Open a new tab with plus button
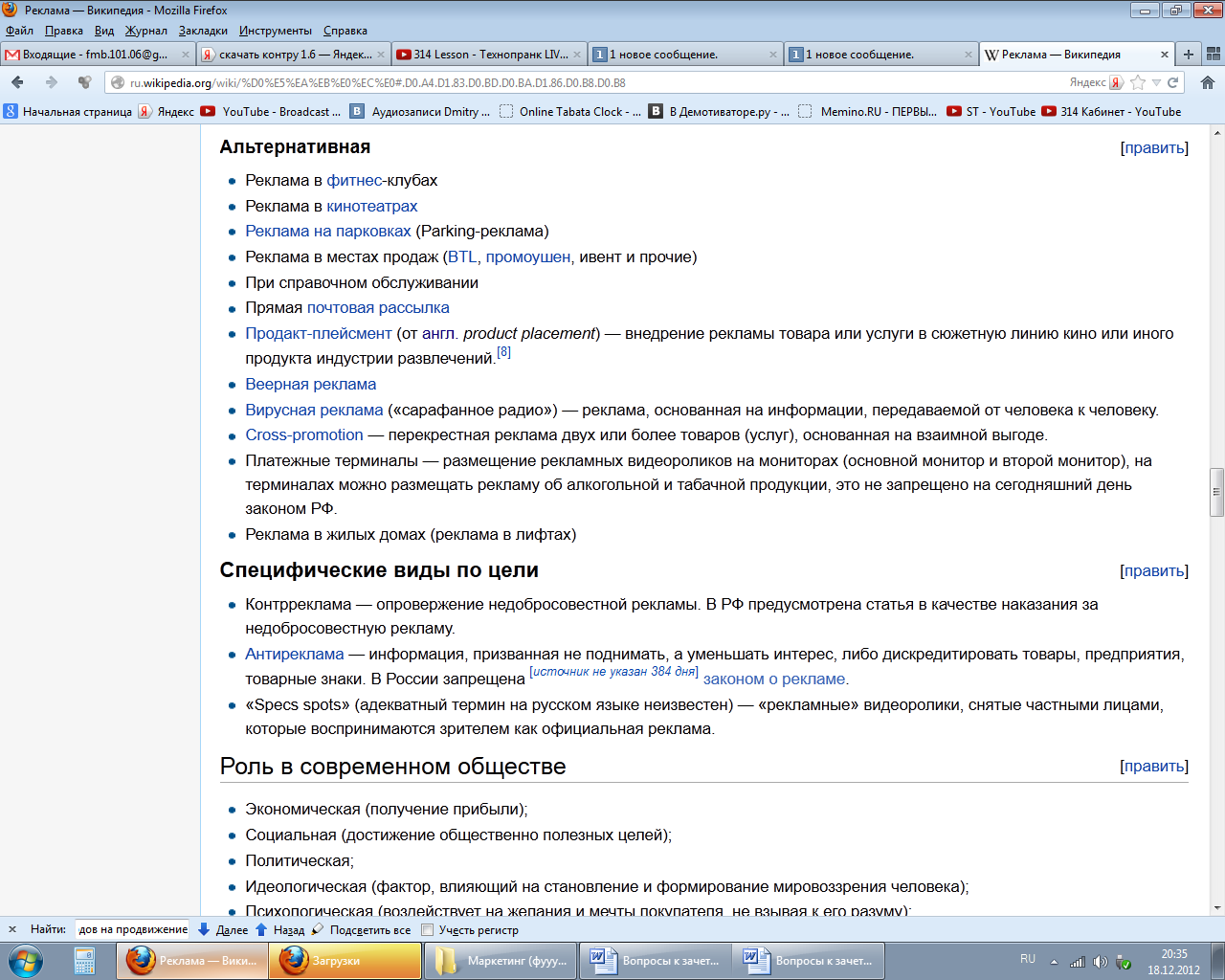1225x980 pixels. coord(1188,55)
